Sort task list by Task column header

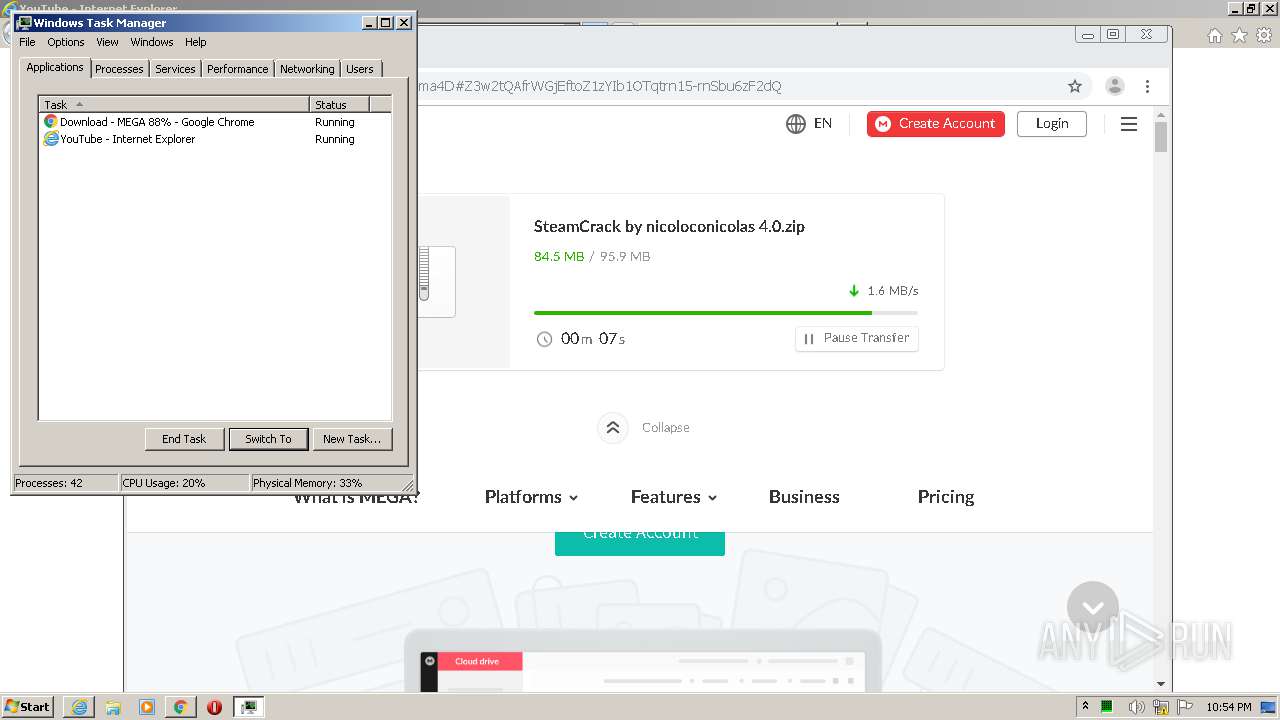(174, 104)
